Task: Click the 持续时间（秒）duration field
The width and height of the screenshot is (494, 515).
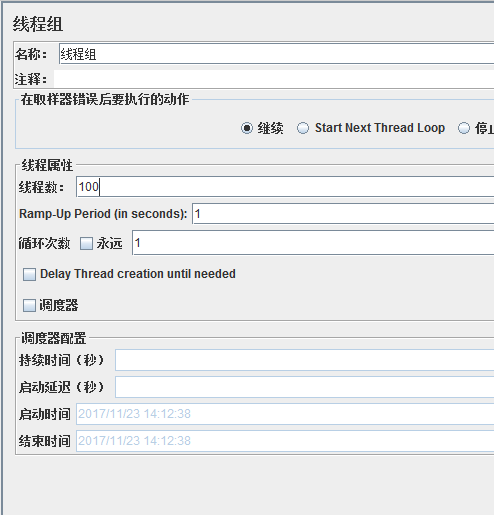Action: [x=304, y=360]
